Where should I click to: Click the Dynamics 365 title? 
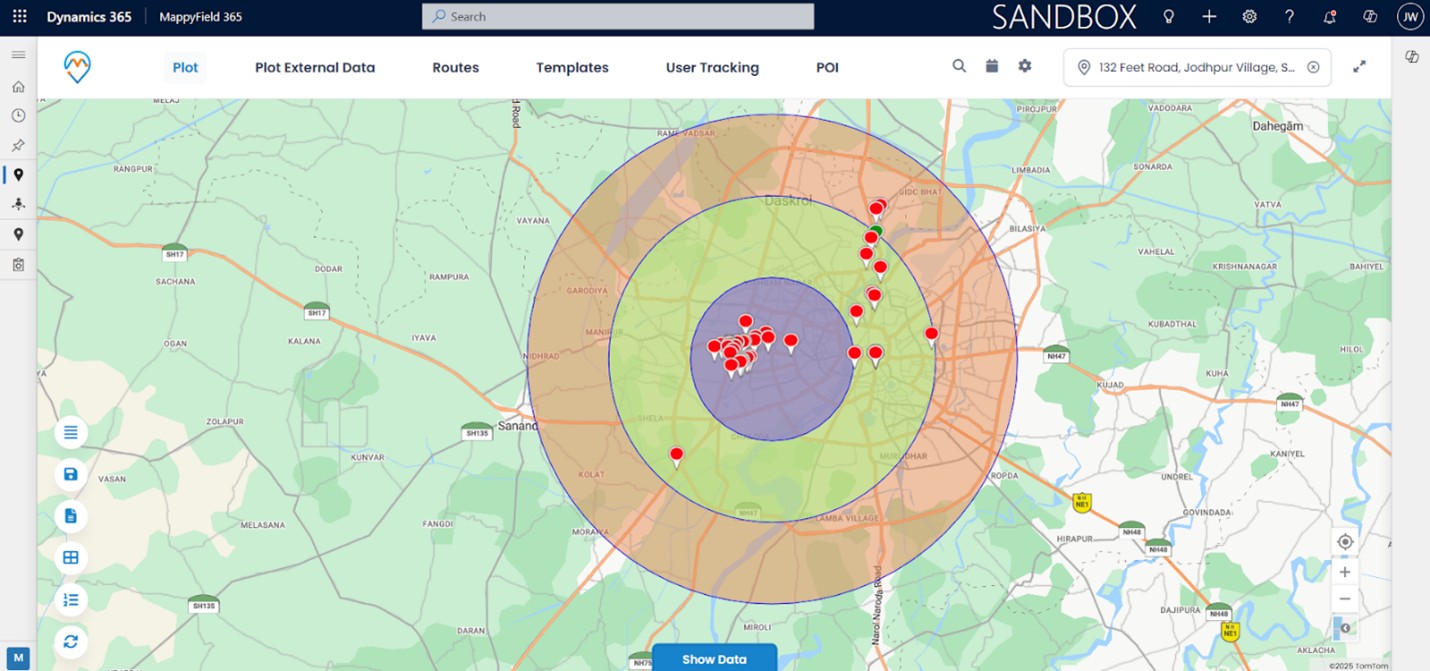(x=89, y=17)
